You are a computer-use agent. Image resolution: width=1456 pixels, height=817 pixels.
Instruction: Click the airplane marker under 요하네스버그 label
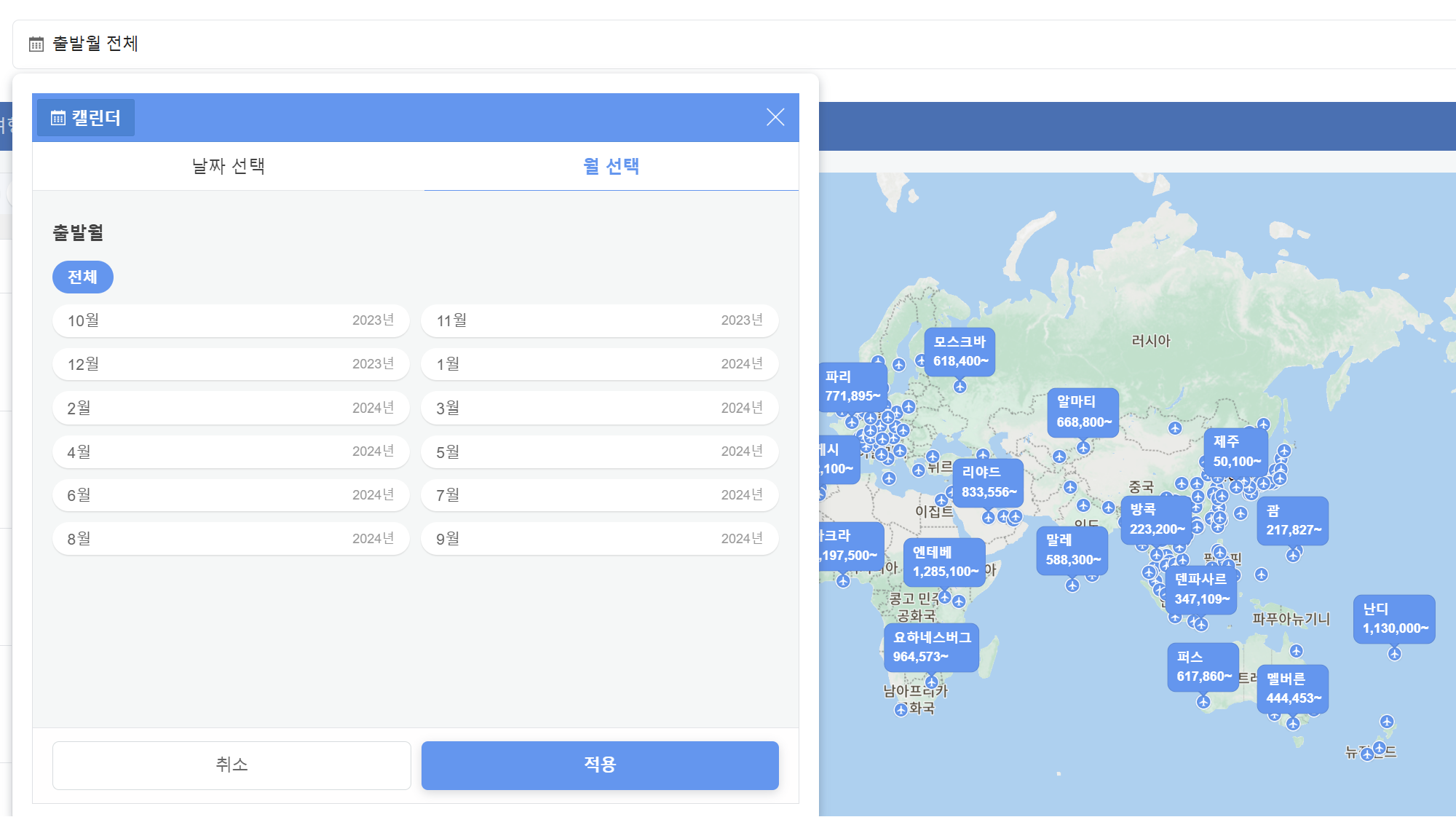pos(931,682)
